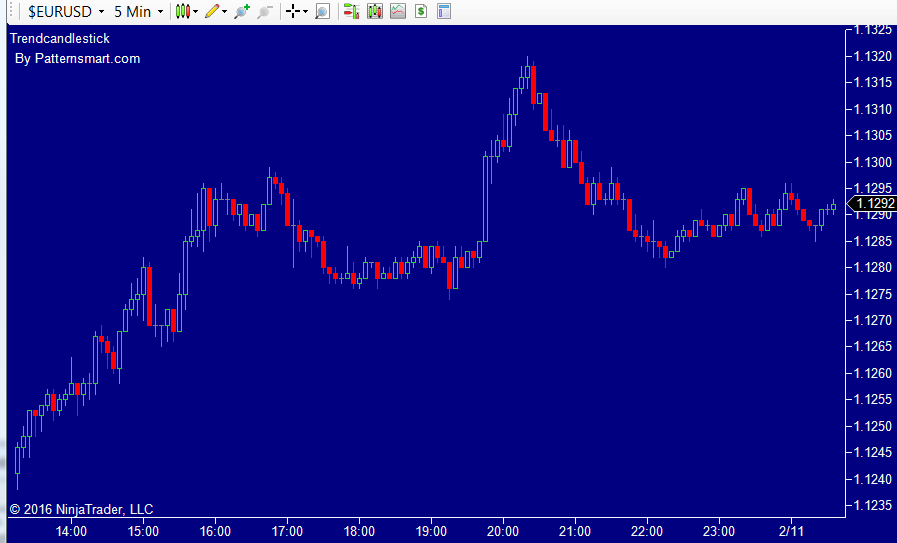Viewport: 897px width, 543px height.
Task: Click the 1.1300 price axis label
Action: [x=872, y=162]
